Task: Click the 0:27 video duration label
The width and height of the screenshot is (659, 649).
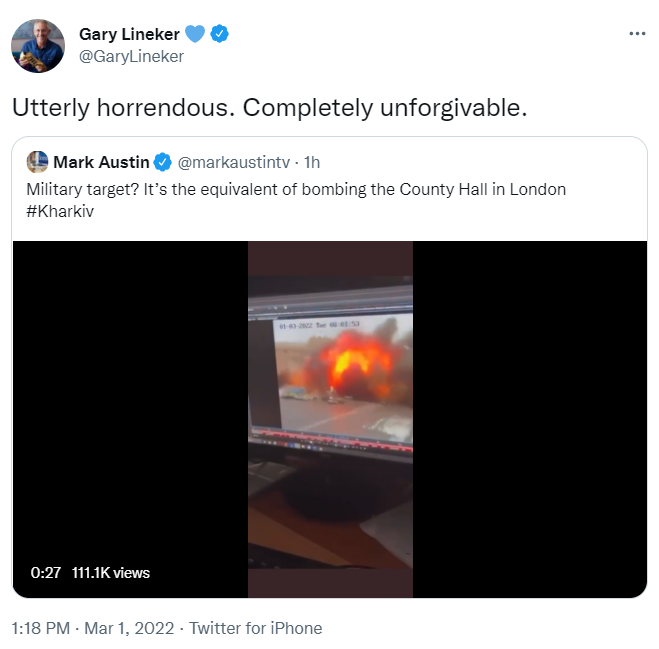Action: [x=46, y=573]
